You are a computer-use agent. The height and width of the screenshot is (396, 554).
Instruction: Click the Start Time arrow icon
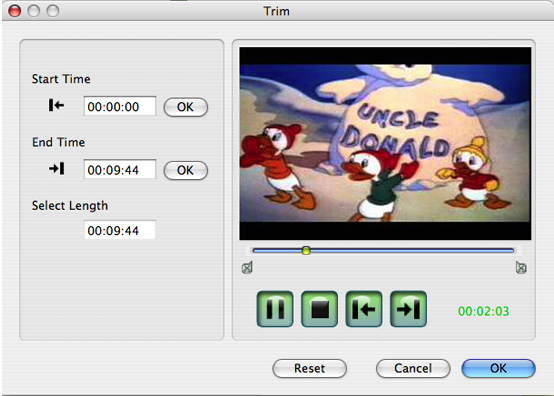[56, 105]
